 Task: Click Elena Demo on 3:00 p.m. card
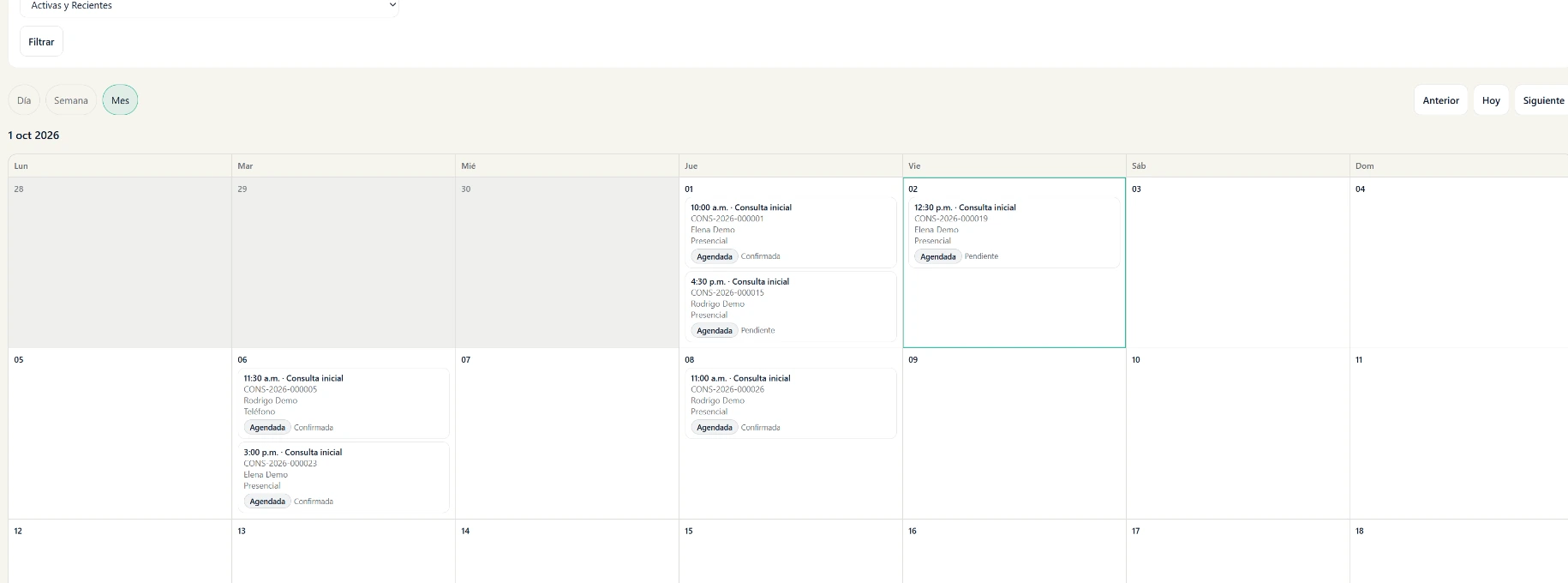[x=266, y=474]
